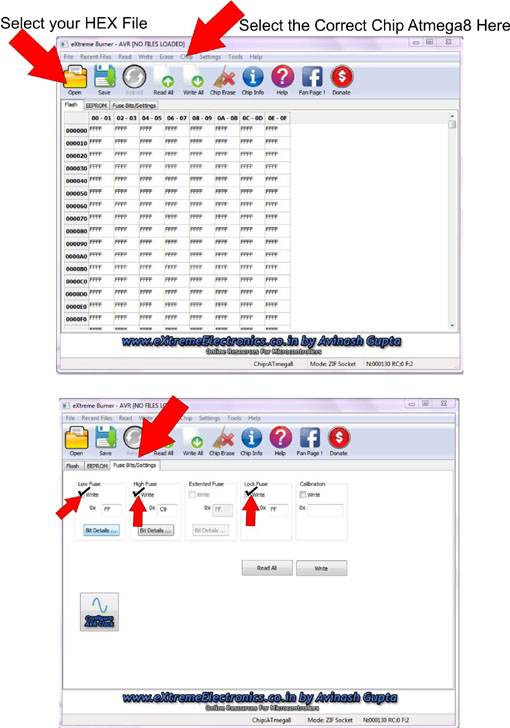
Task: Open the Tools menu in the Fuse Bits window
Action: [x=234, y=418]
